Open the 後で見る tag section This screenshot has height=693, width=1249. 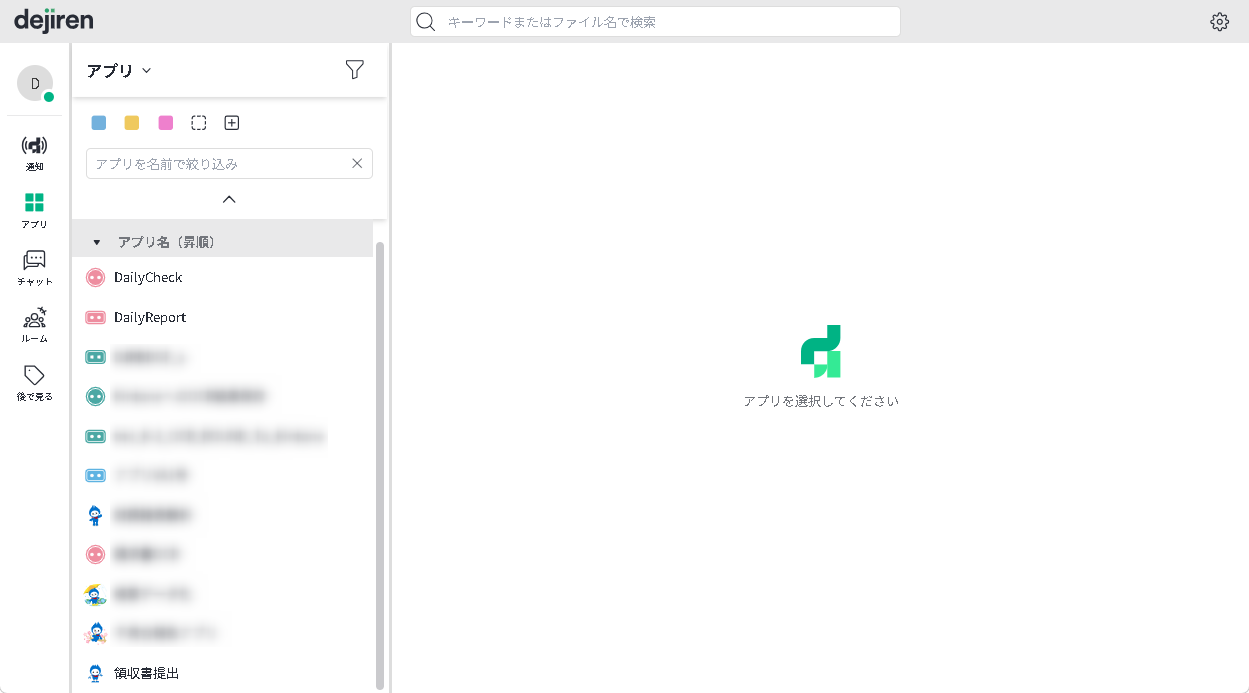[x=34, y=382]
